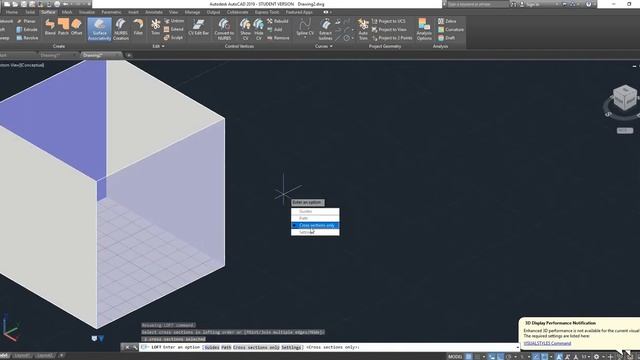Click Settings option in command line

[291, 347]
